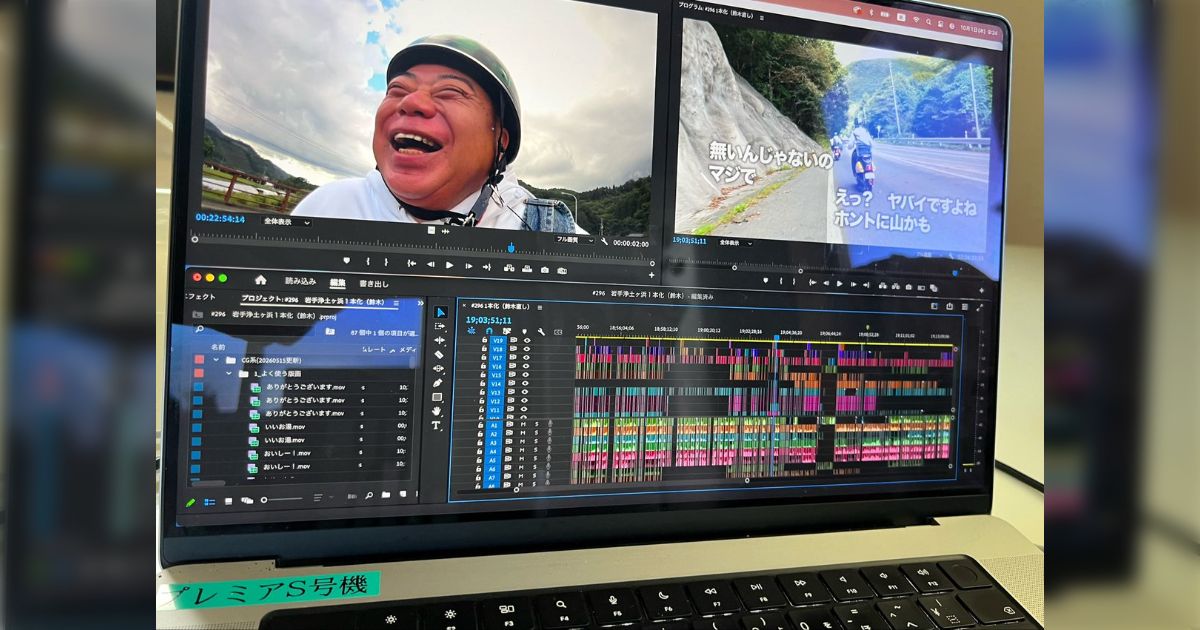
Task: Toggle V12 track eye visibility
Action: click(x=524, y=401)
